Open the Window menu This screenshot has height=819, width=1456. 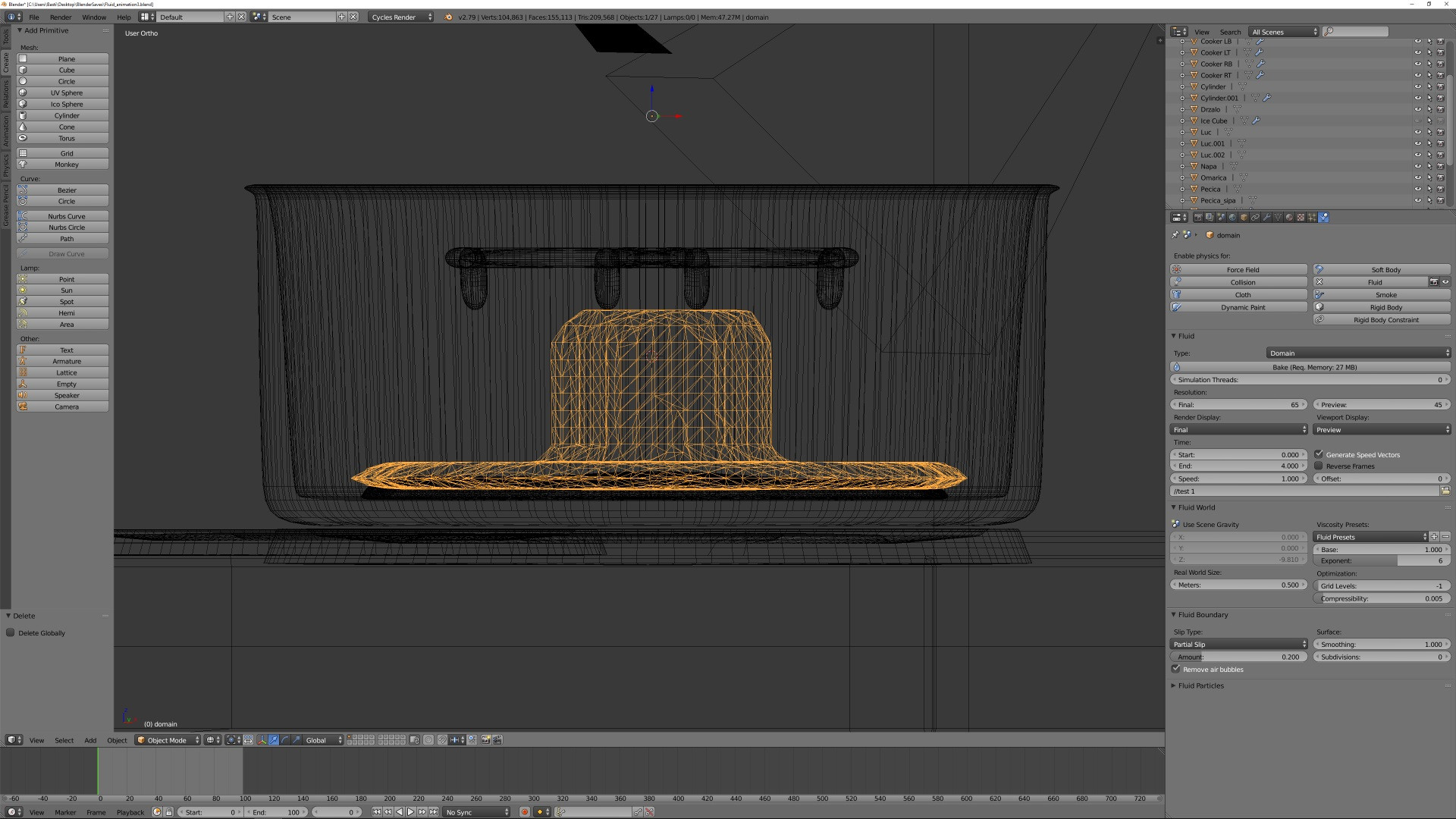pyautogui.click(x=94, y=17)
